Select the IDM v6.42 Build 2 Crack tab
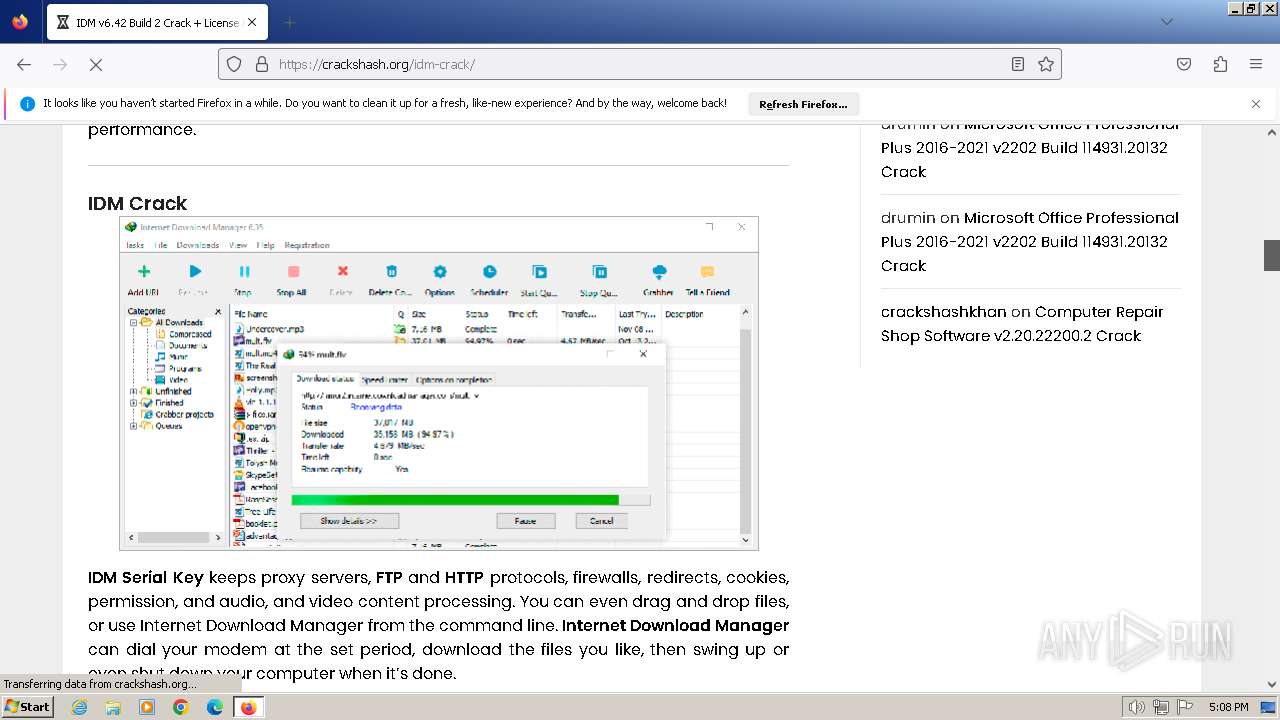Screen dimensions: 1280x720 tap(157, 22)
